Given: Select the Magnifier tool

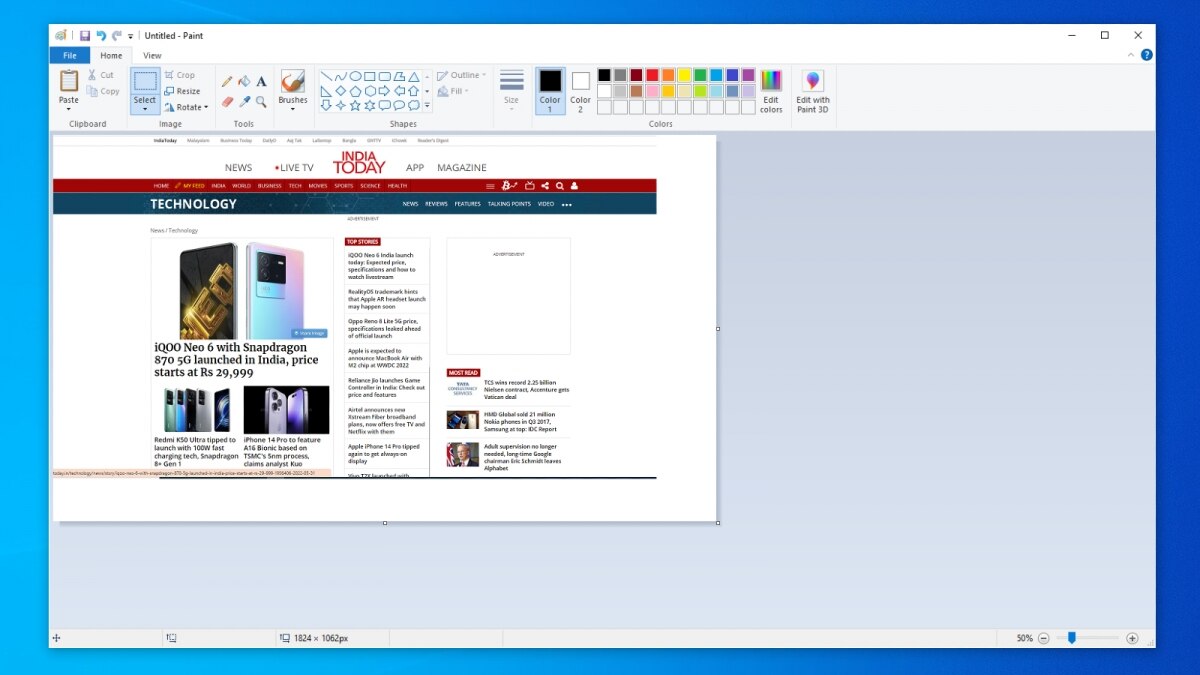Looking at the screenshot, I should (261, 101).
